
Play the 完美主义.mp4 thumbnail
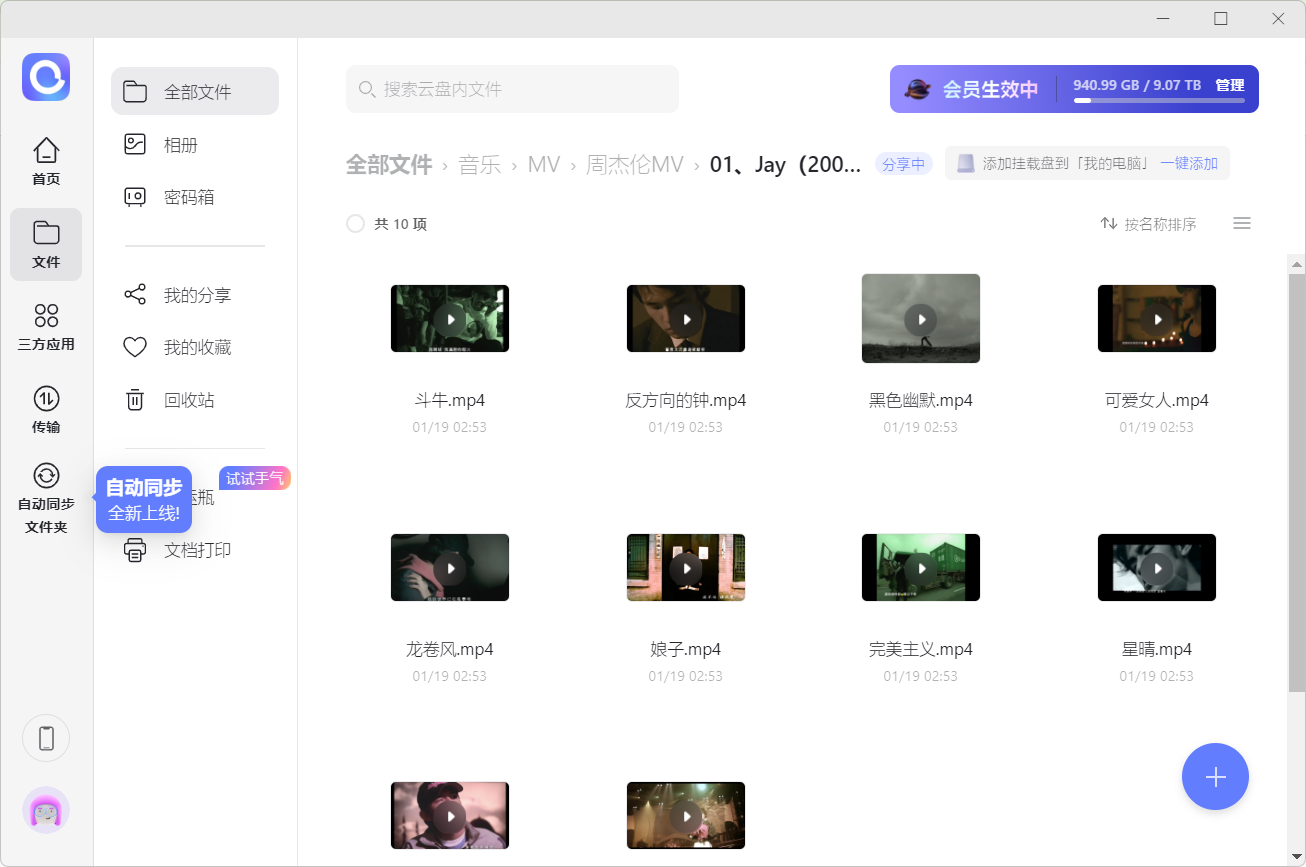(921, 567)
